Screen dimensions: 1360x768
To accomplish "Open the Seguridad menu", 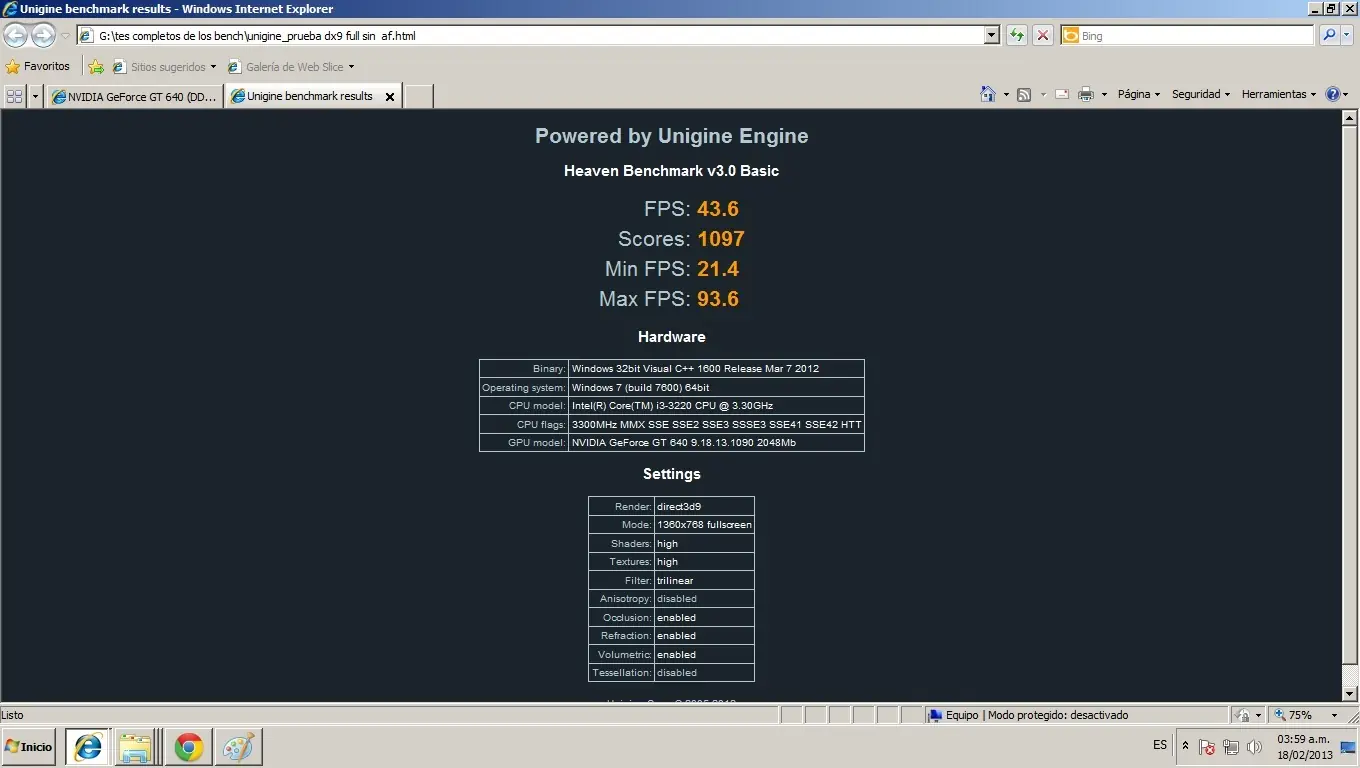I will [x=1201, y=94].
